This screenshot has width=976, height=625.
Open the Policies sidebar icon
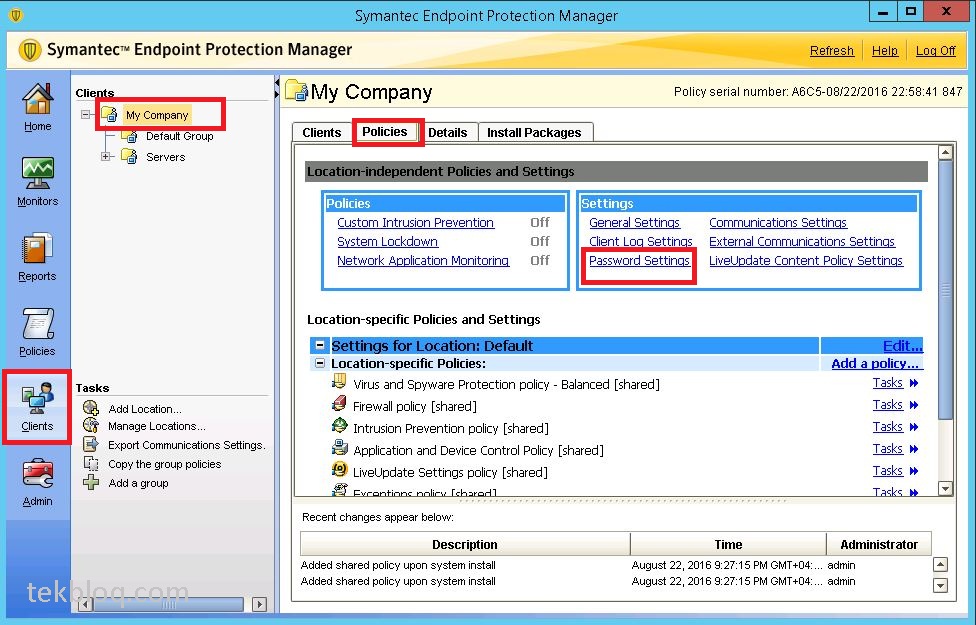pos(37,324)
